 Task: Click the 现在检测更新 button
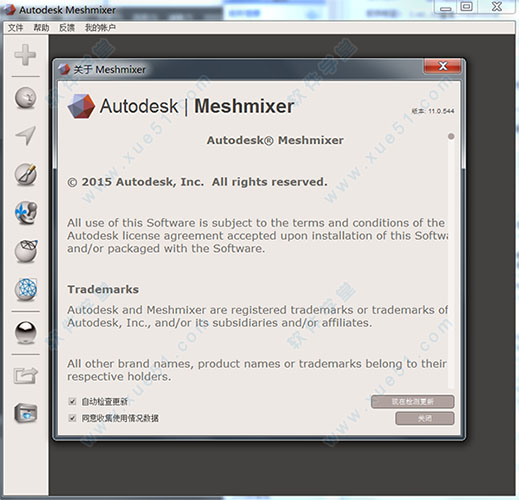pyautogui.click(x=412, y=402)
